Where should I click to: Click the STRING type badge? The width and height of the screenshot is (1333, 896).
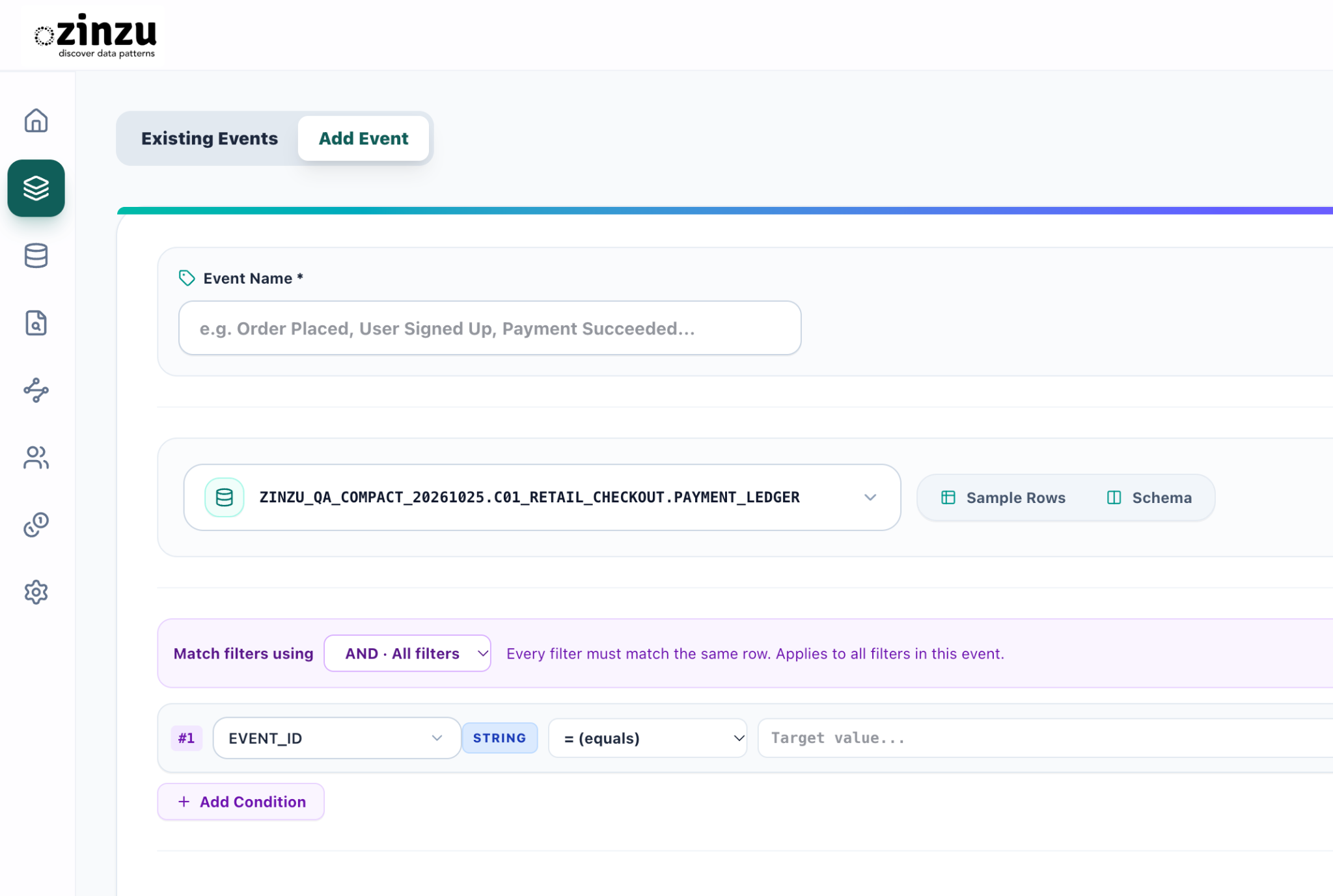click(499, 738)
